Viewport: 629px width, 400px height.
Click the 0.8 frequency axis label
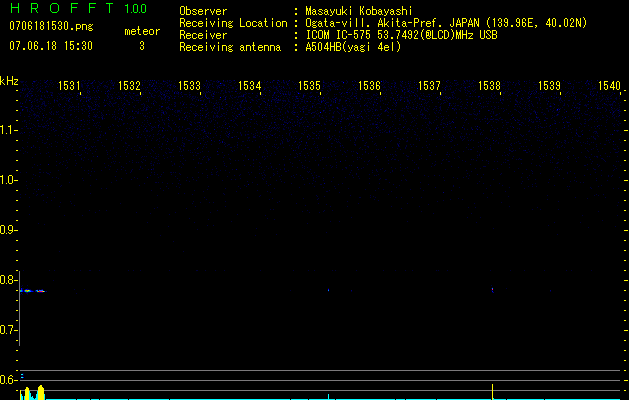[8, 280]
